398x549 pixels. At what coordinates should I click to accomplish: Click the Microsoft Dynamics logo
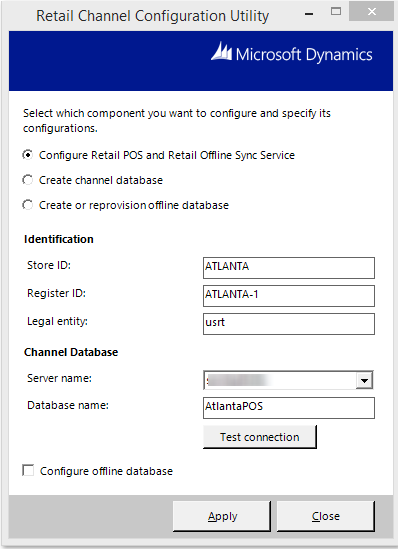click(x=292, y=54)
